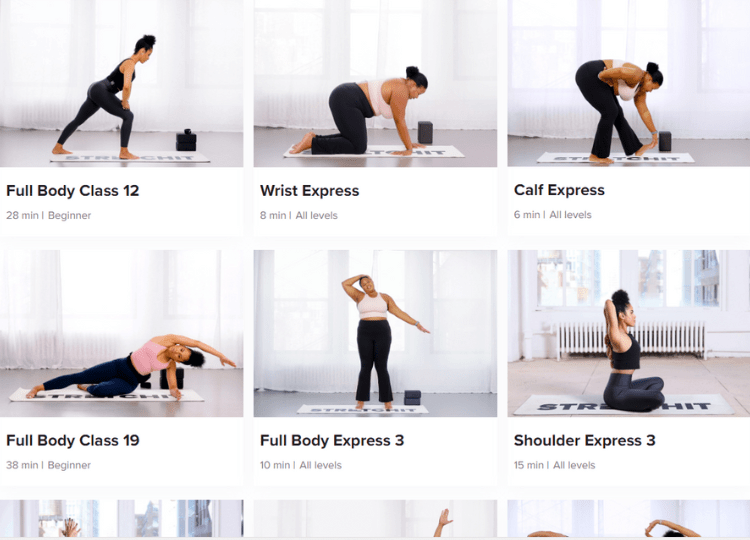The height and width of the screenshot is (540, 750).
Task: Click the Wrist Express title link
Action: (x=309, y=191)
